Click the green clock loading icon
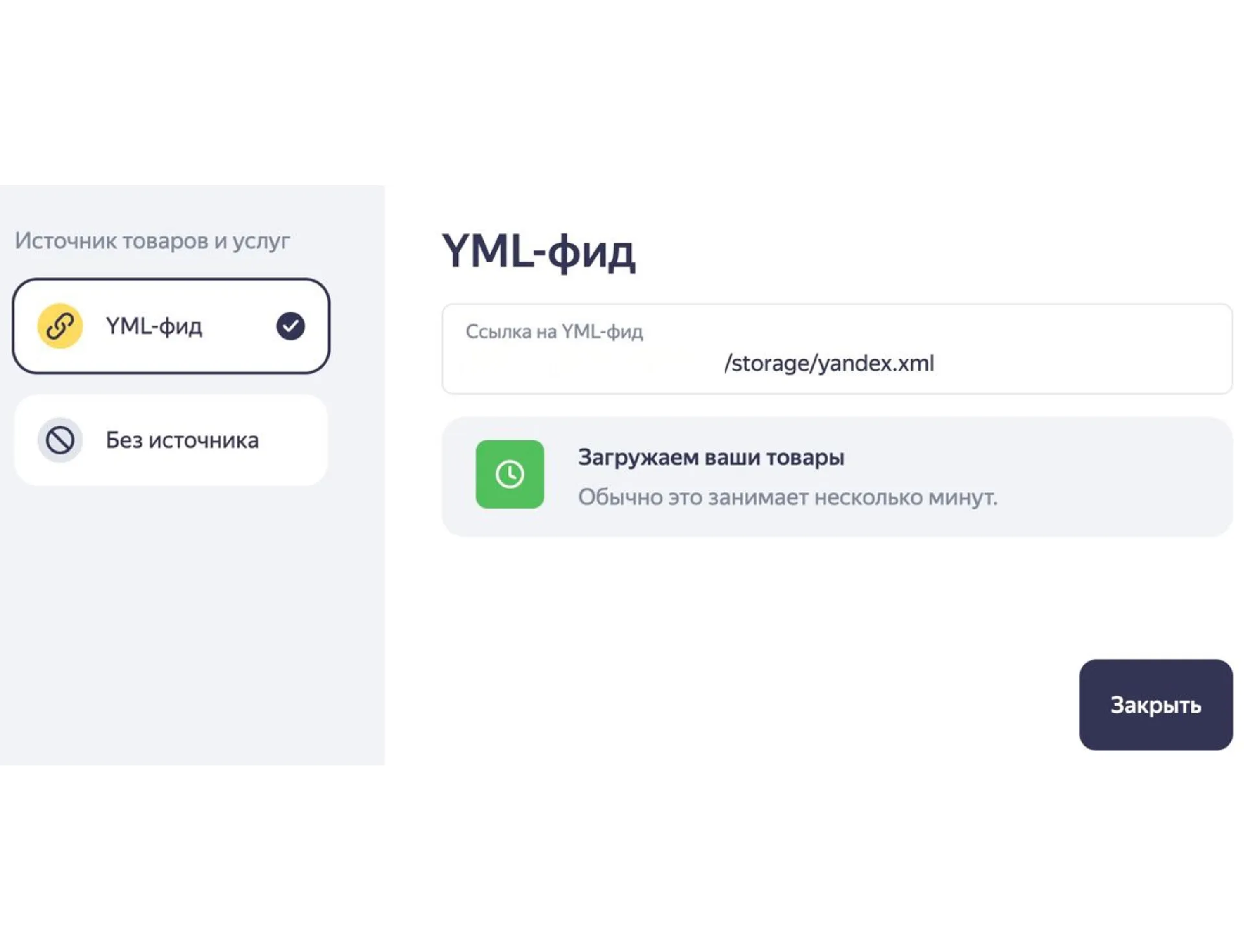 [x=510, y=474]
